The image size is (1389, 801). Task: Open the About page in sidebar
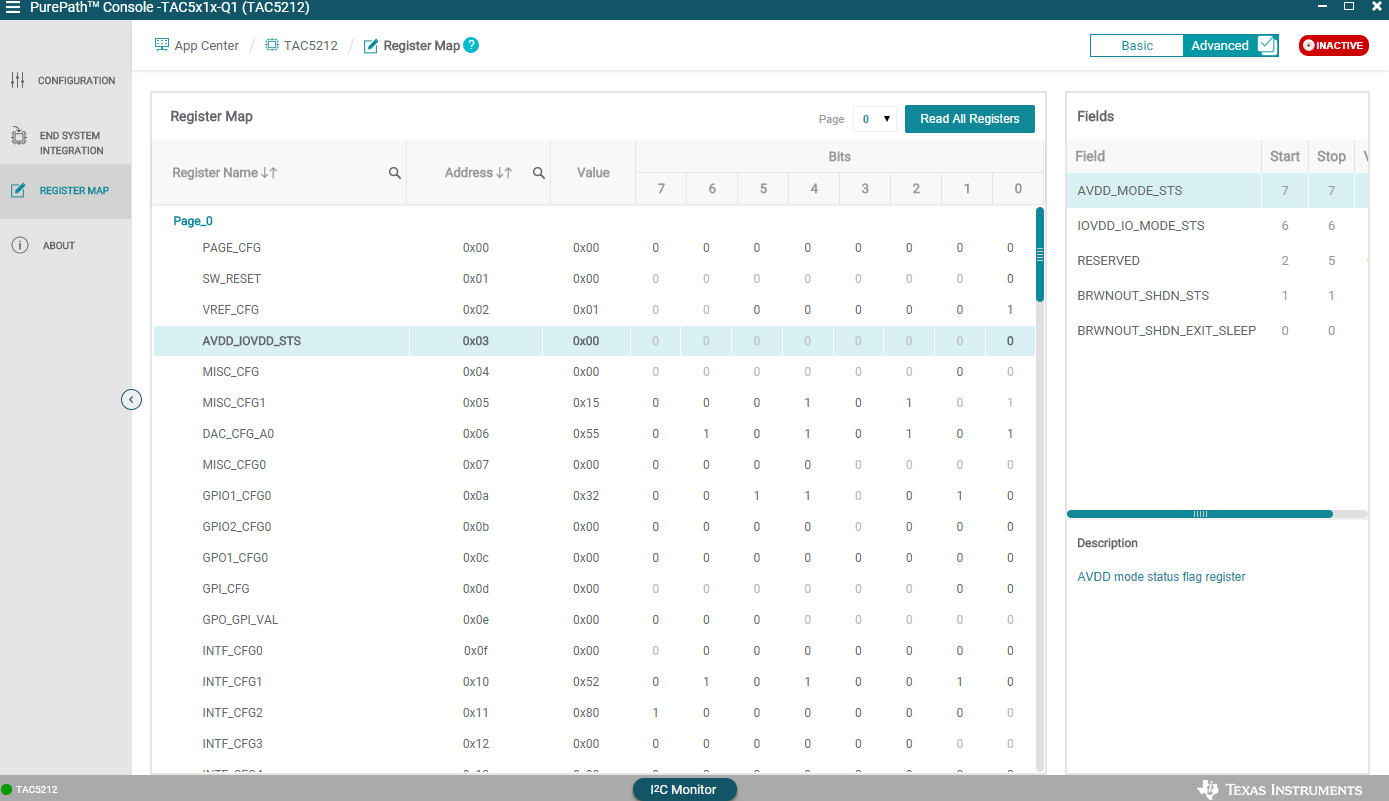pos(58,245)
